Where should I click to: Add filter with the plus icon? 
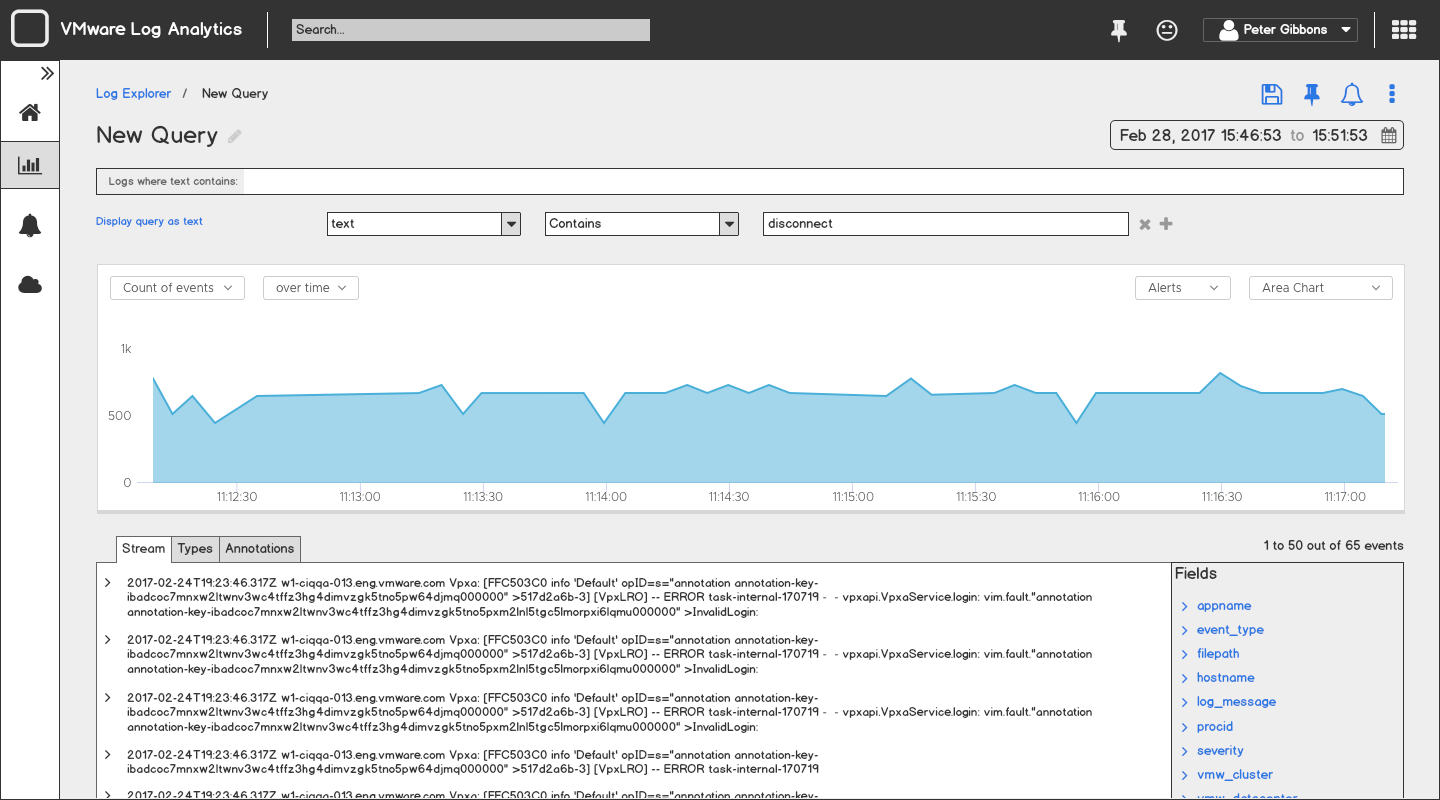[x=1166, y=224]
